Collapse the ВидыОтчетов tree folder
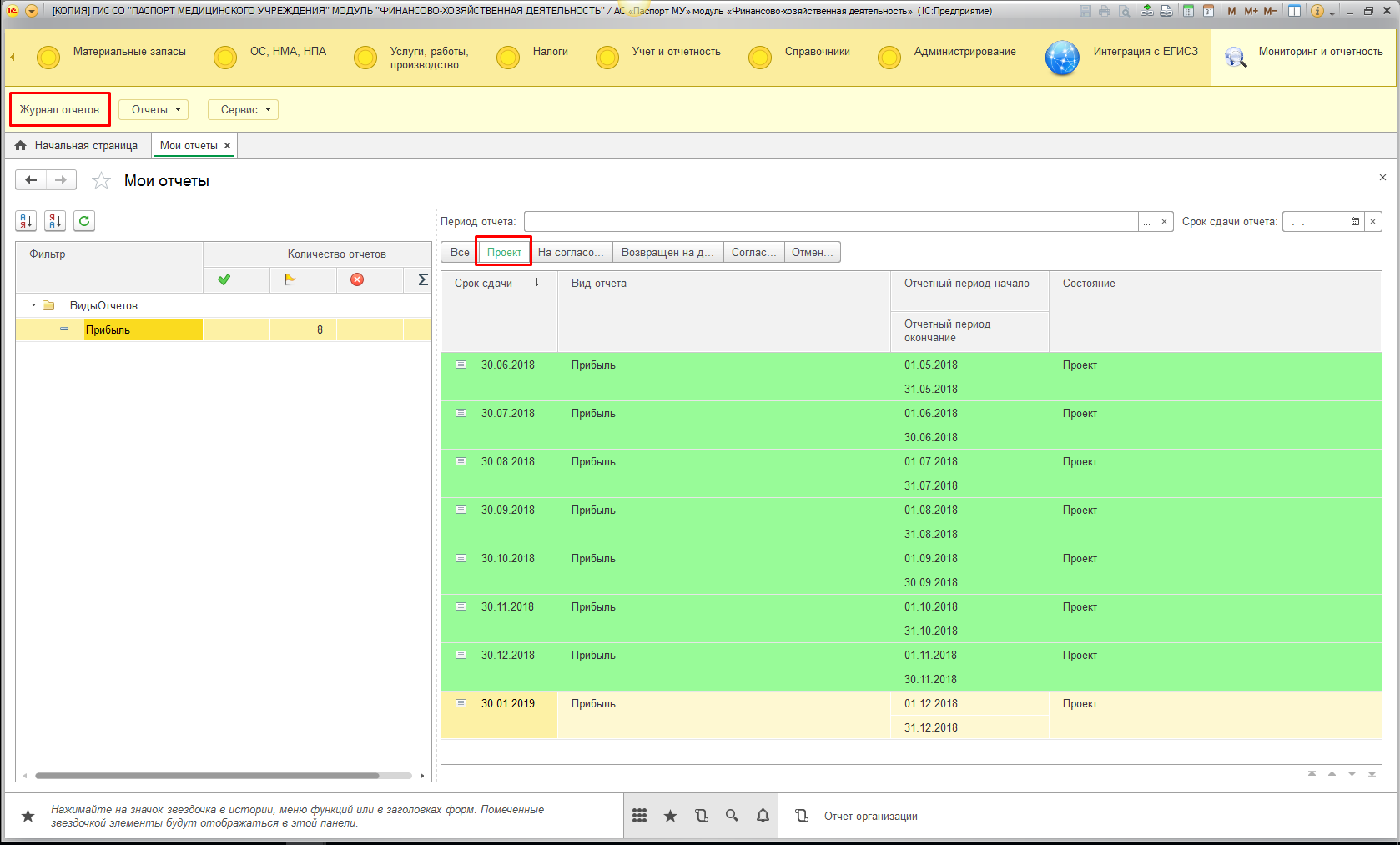 coord(34,305)
